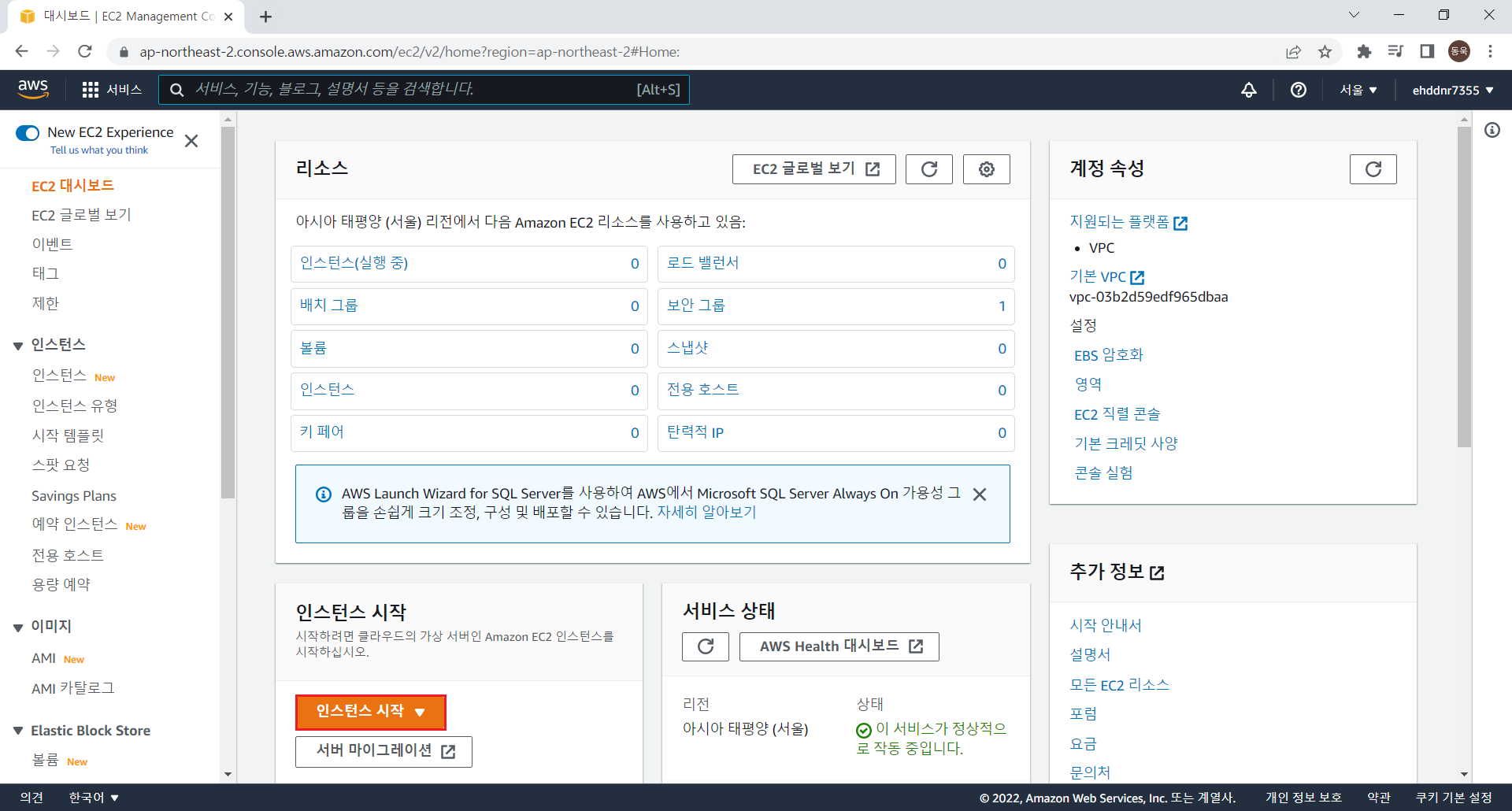Open AMI 카탈로그 sidebar item
Image resolution: width=1512 pixels, height=811 pixels.
tap(73, 688)
